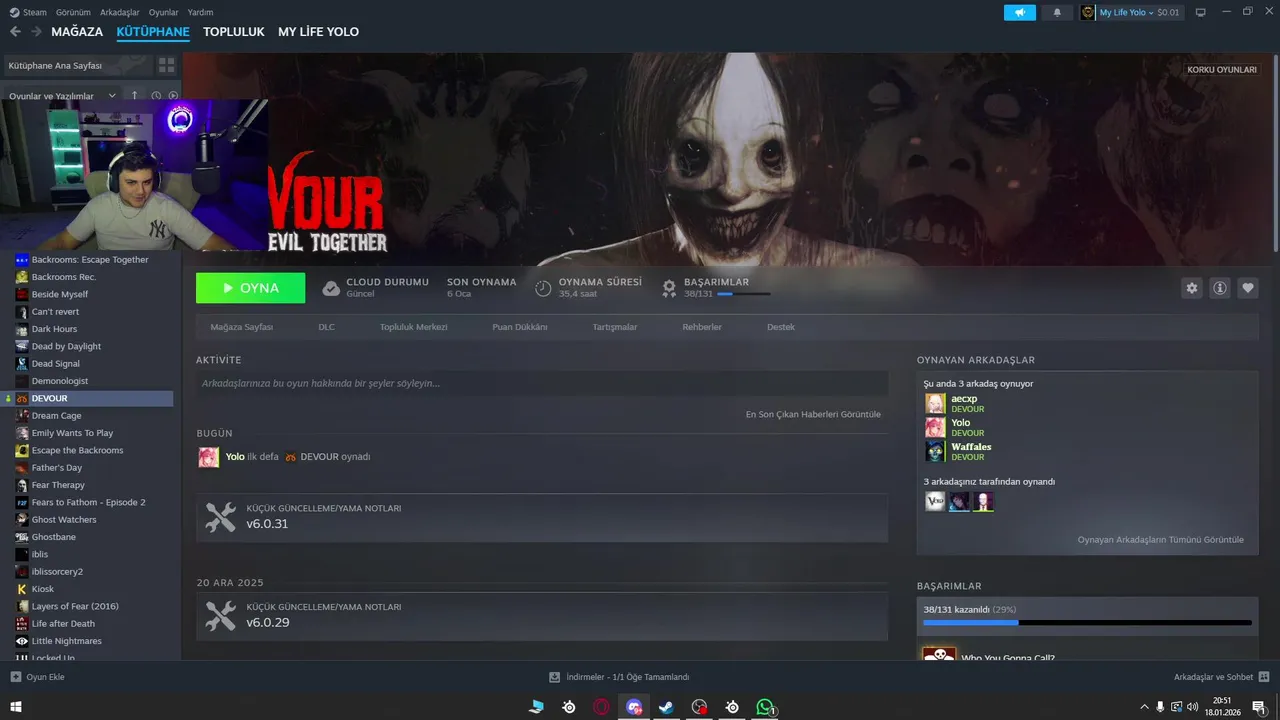
Task: Open Puan Dükkânı link
Action: pyautogui.click(x=520, y=327)
